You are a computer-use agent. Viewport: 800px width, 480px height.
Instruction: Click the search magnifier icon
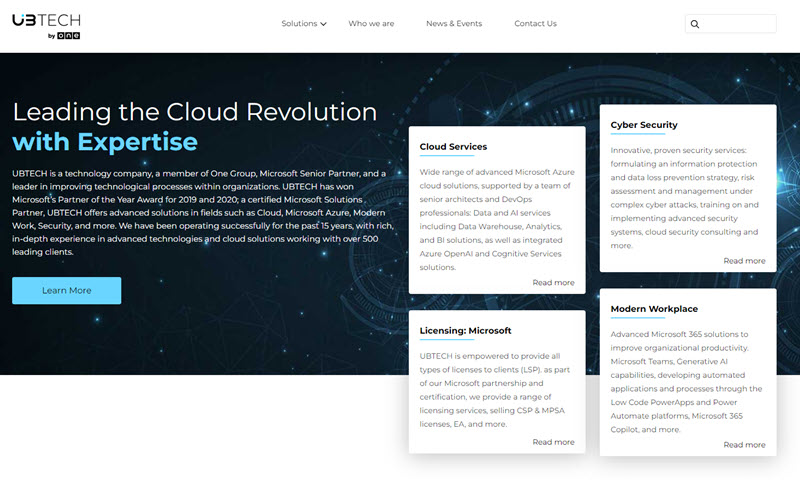[695, 24]
